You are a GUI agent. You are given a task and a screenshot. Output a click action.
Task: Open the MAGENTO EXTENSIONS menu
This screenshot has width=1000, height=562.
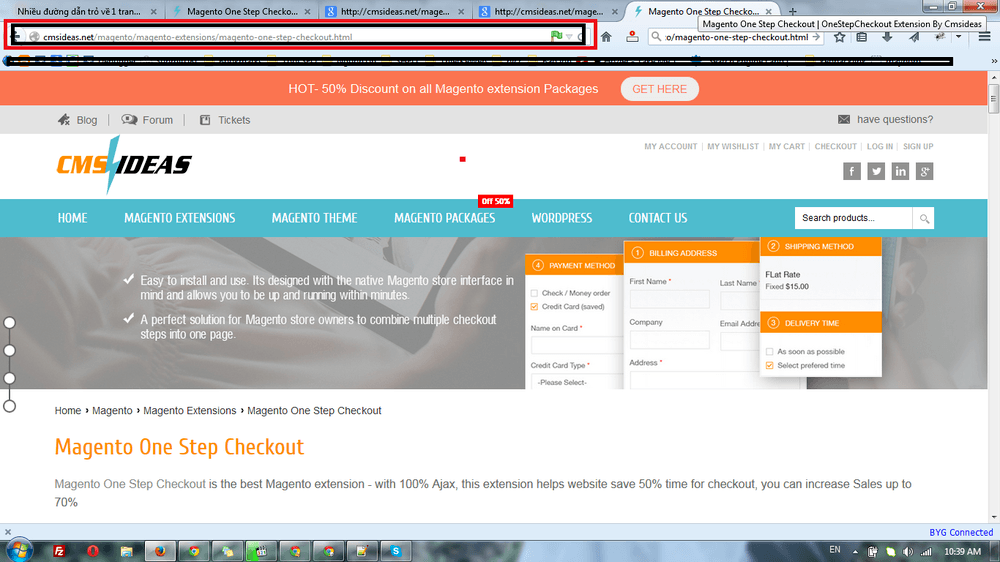coord(180,218)
